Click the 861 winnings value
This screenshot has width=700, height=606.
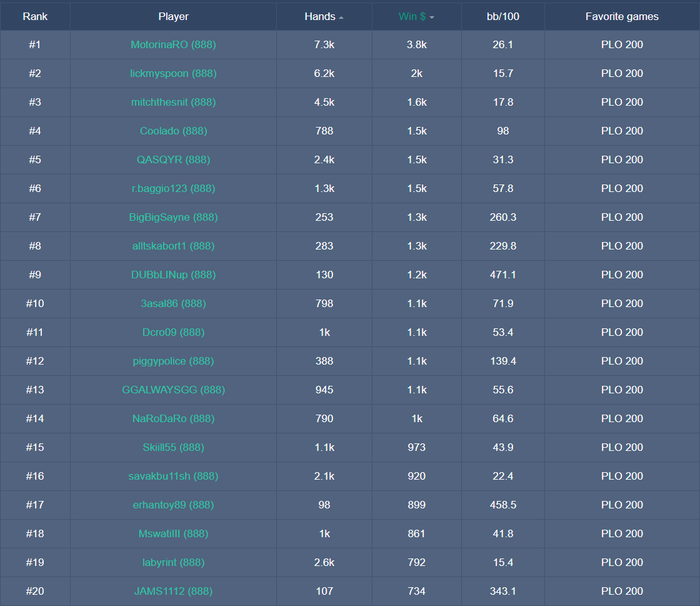tap(417, 534)
